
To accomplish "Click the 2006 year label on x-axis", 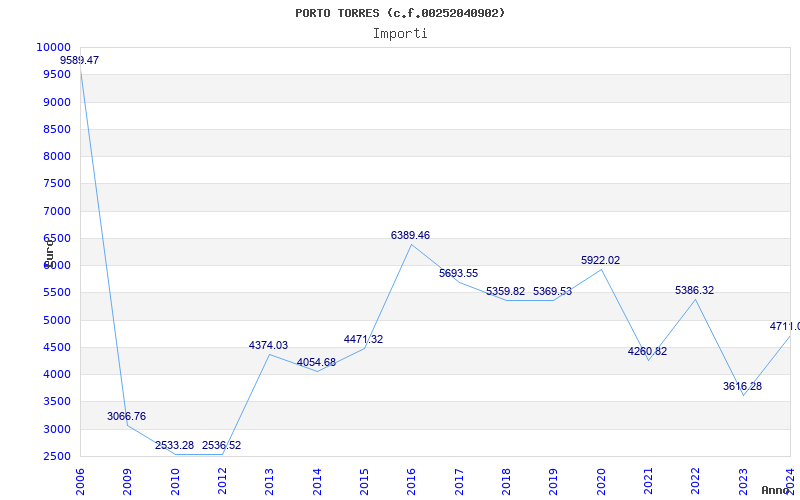I will pos(80,482).
